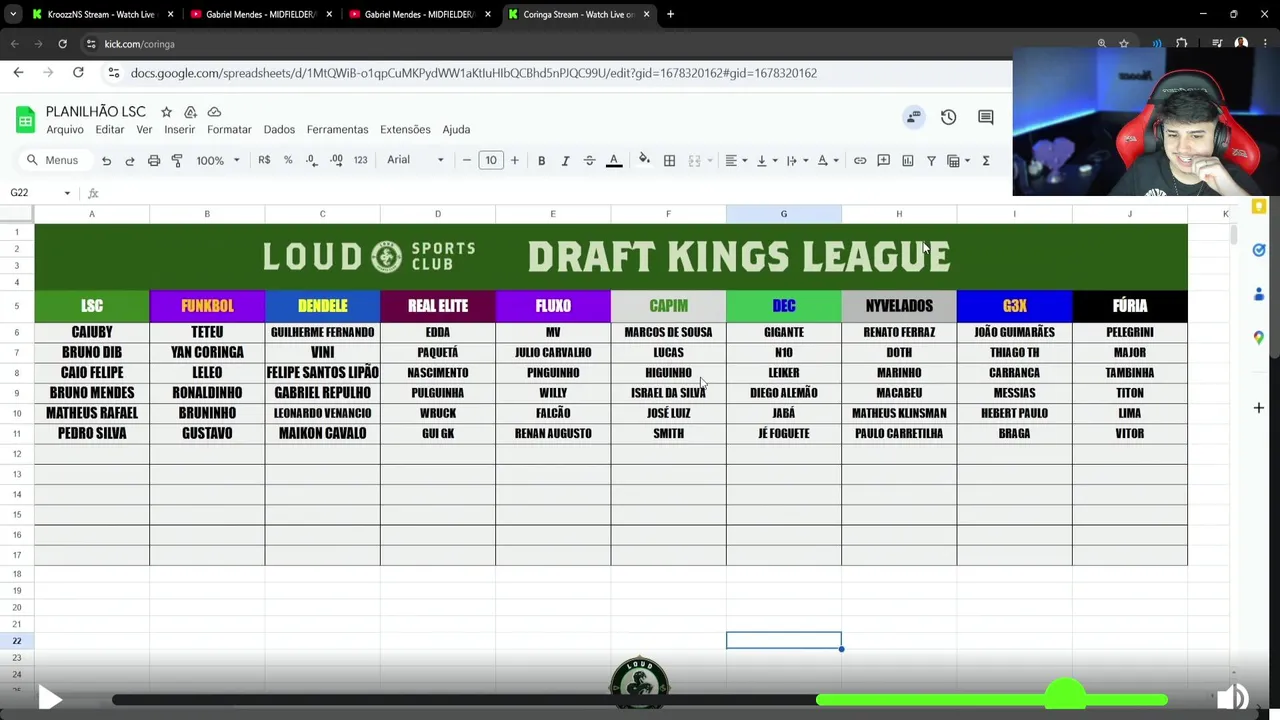Switch to KroozzNS Stream browser tab
This screenshot has width=1280, height=720.
pyautogui.click(x=102, y=14)
